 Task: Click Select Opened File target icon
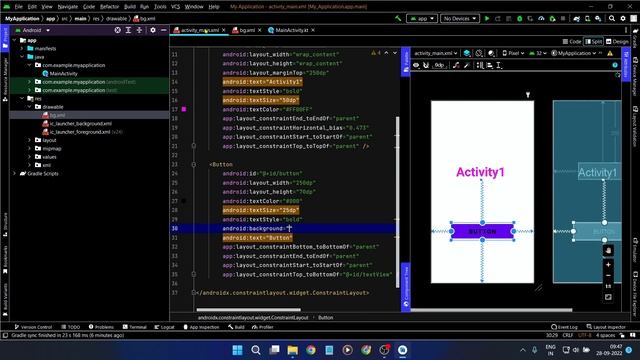point(118,30)
